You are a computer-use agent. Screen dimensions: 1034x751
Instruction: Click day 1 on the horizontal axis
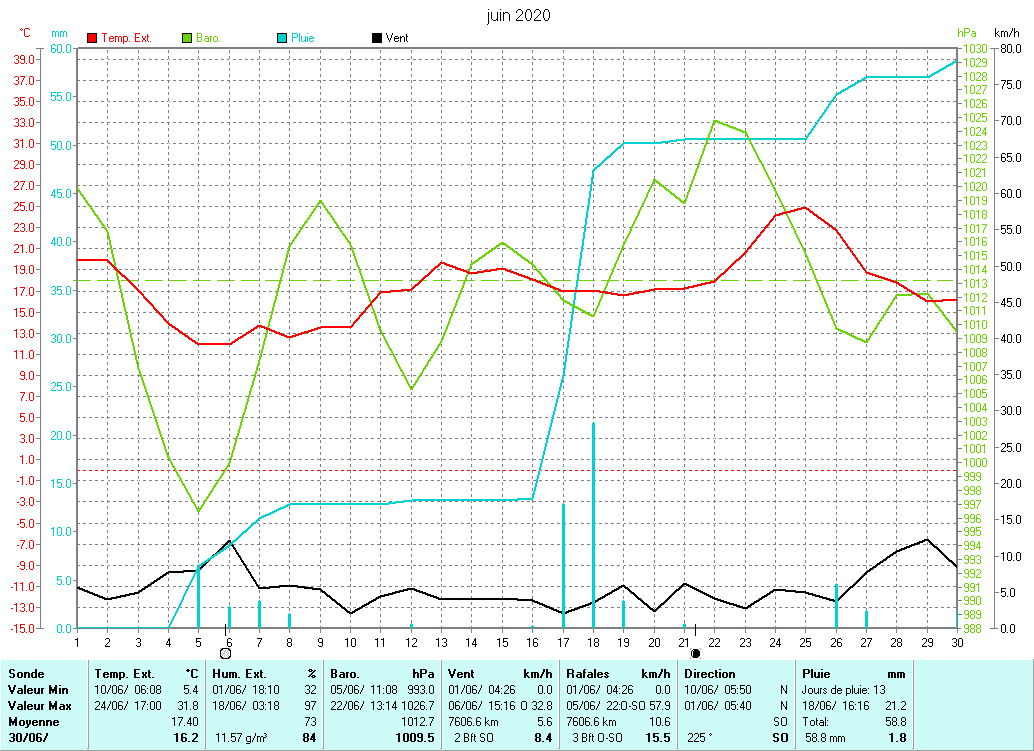(77, 641)
